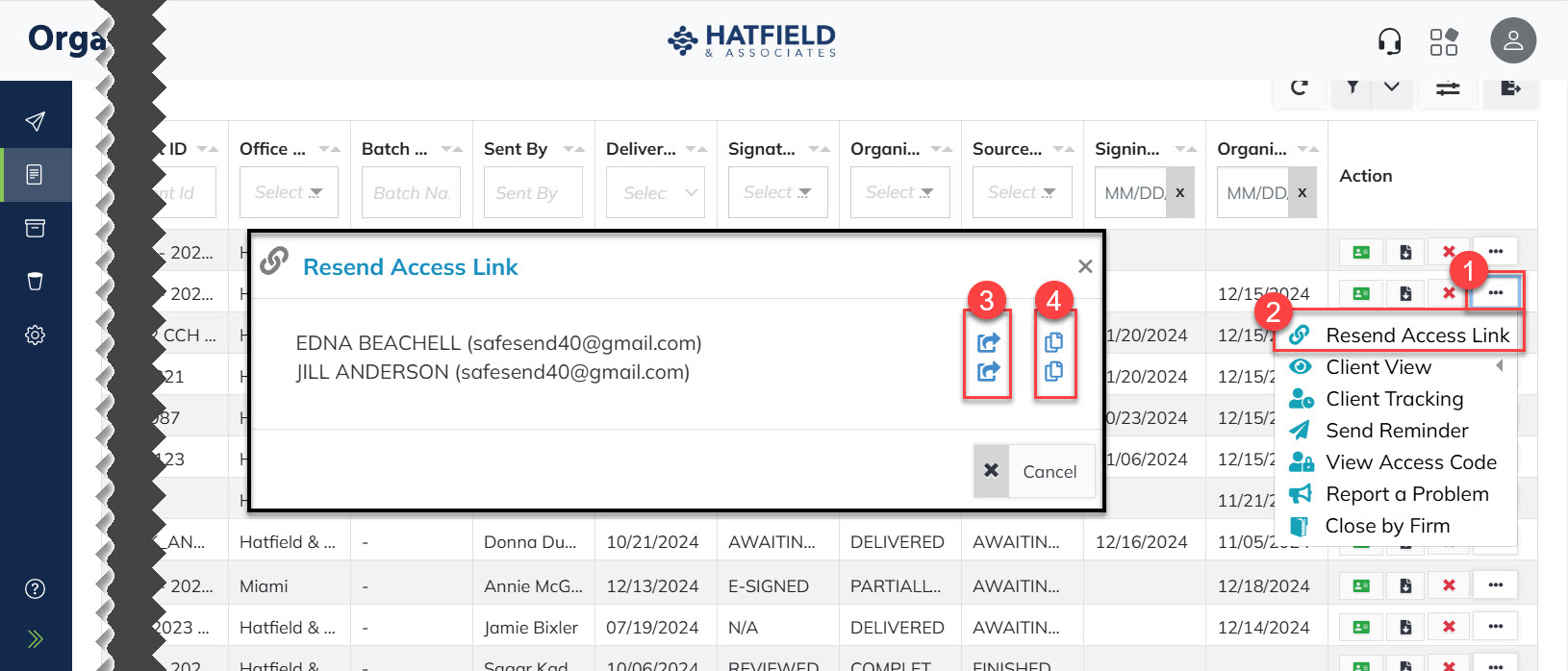Open the user profile avatar
Viewport: 1568px width, 671px height.
1512,41
